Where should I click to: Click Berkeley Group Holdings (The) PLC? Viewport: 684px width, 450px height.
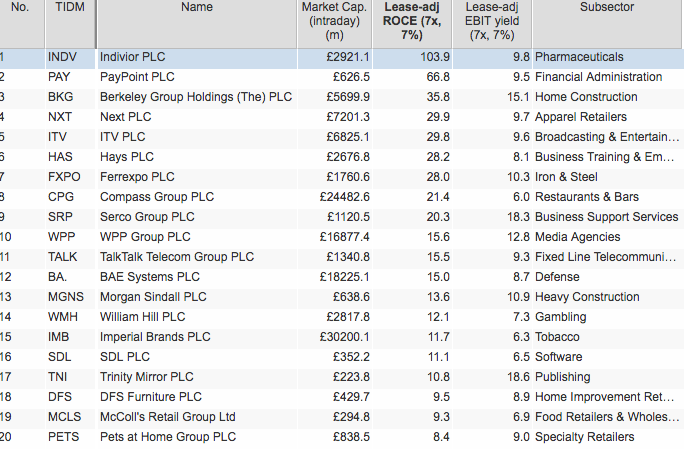[196, 97]
